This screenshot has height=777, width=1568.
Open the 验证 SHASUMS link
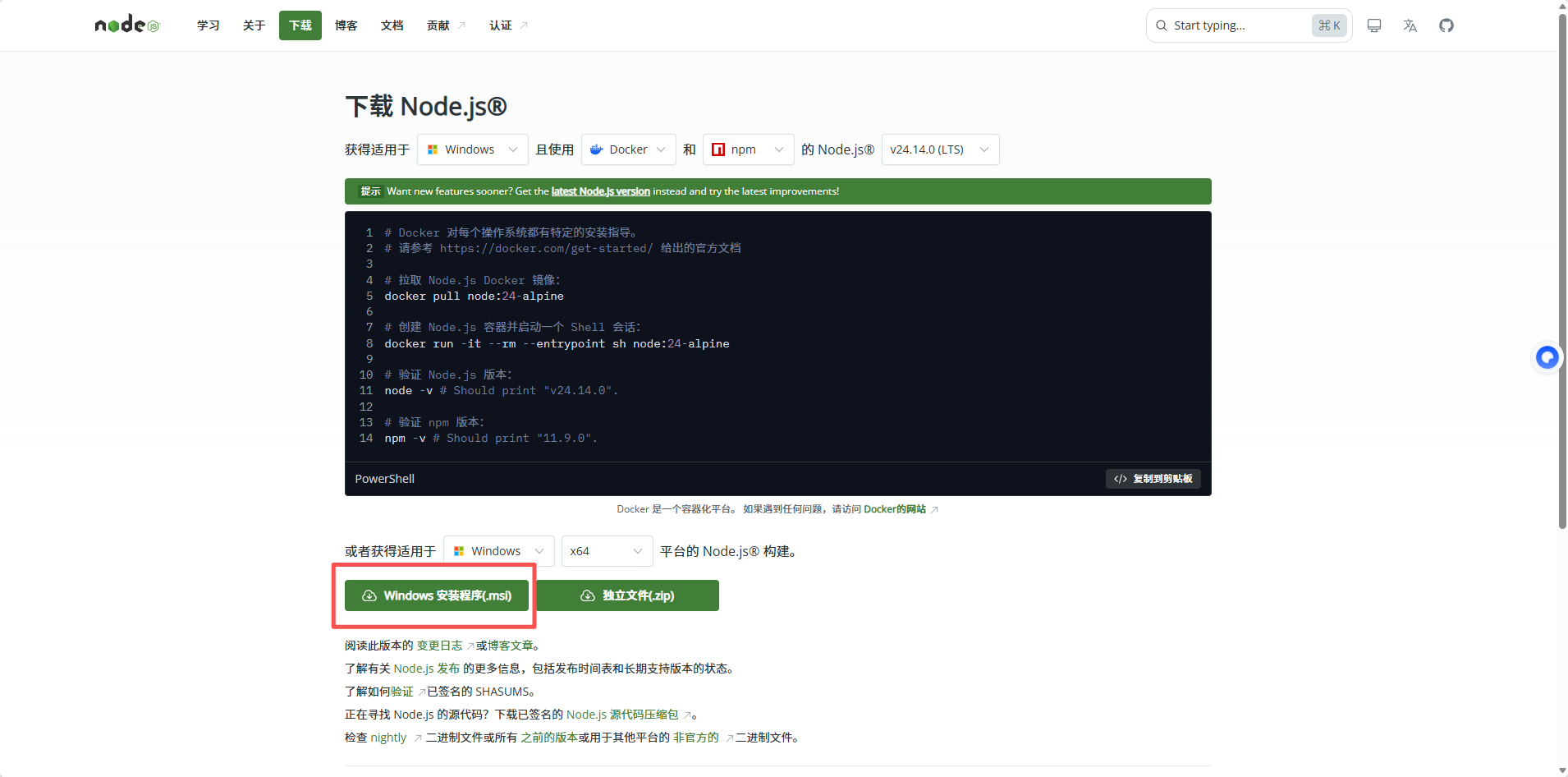(x=402, y=692)
